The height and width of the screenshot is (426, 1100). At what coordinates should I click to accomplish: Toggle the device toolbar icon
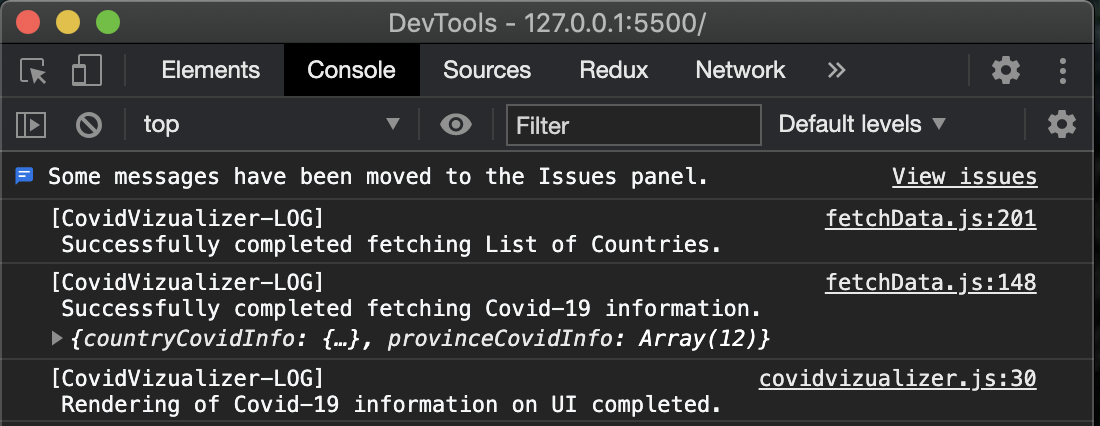pos(87,70)
